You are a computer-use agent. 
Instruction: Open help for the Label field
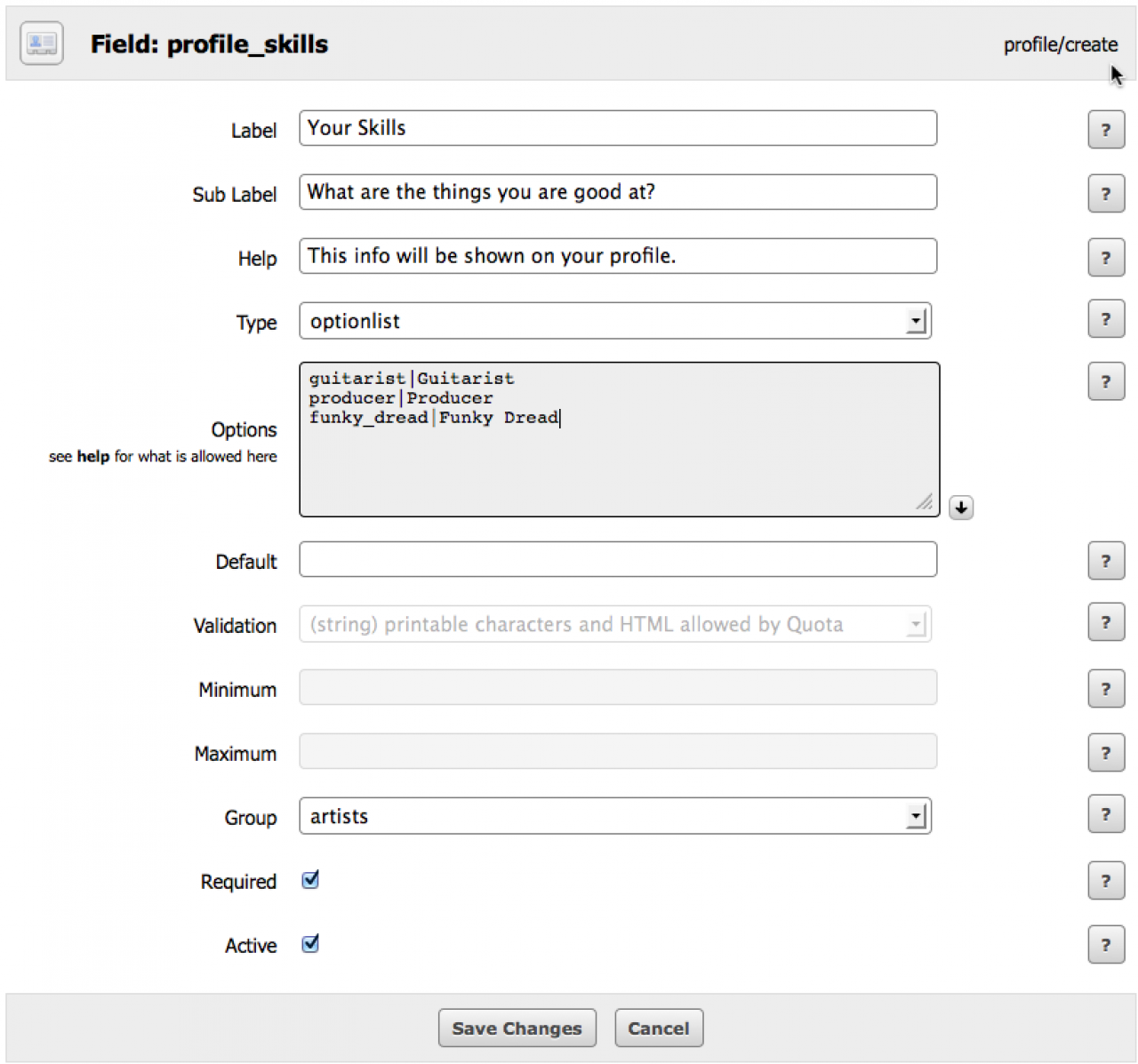[x=1106, y=130]
